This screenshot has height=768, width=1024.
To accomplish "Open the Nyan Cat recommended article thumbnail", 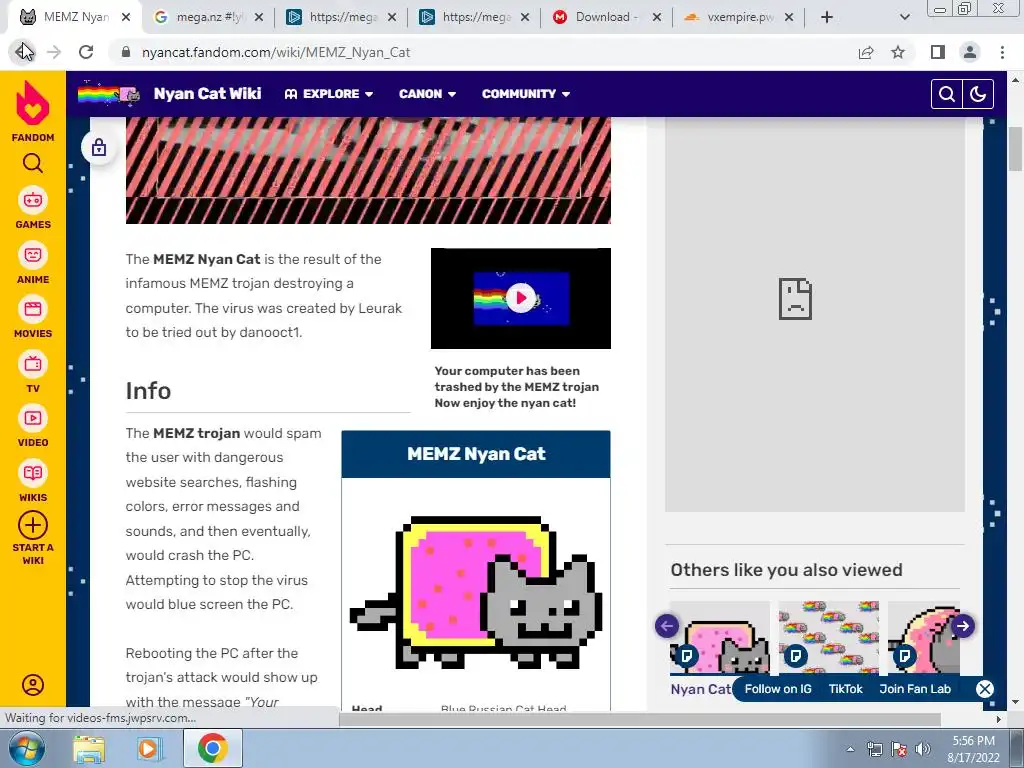I will pyautogui.click(x=720, y=638).
